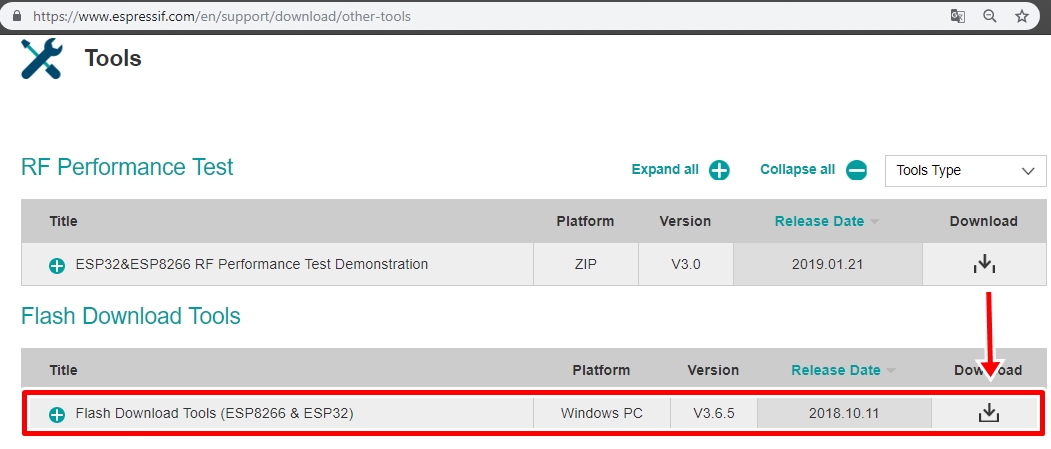Sort Flash Download Tools by Release Date
Viewport: 1051px width, 449px height.
836,370
